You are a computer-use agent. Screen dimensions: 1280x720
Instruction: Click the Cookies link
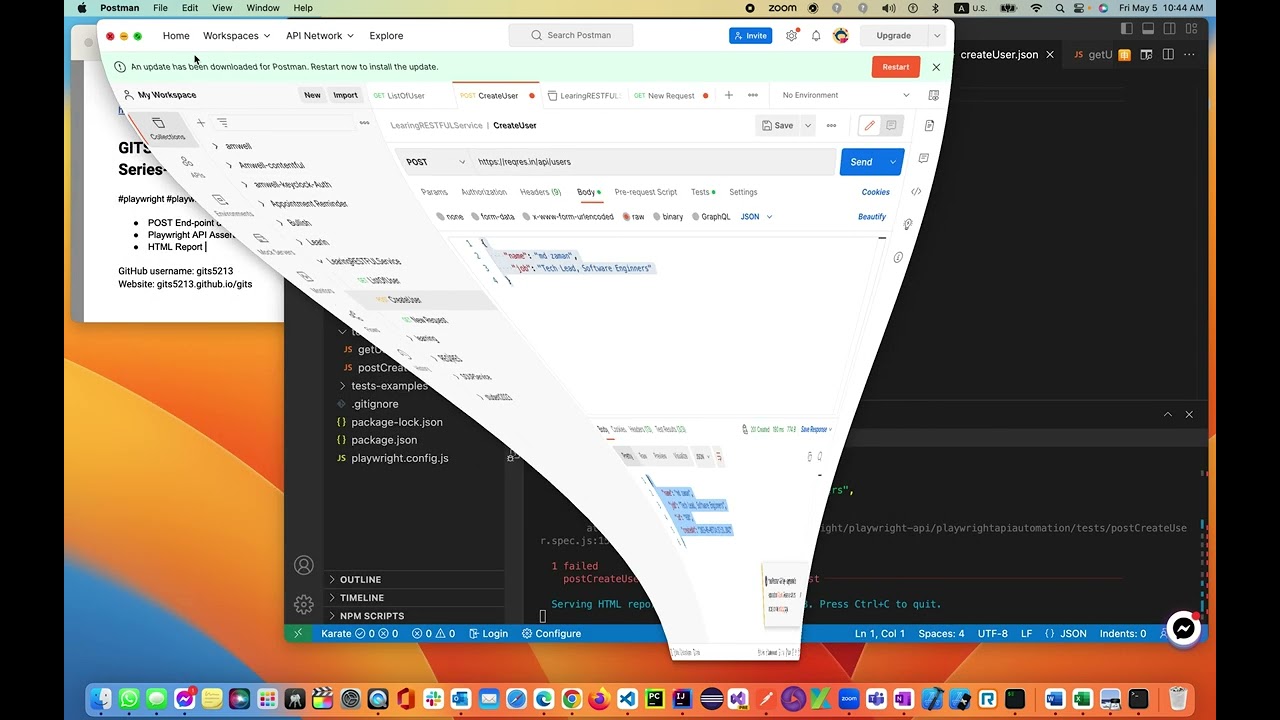click(x=875, y=192)
